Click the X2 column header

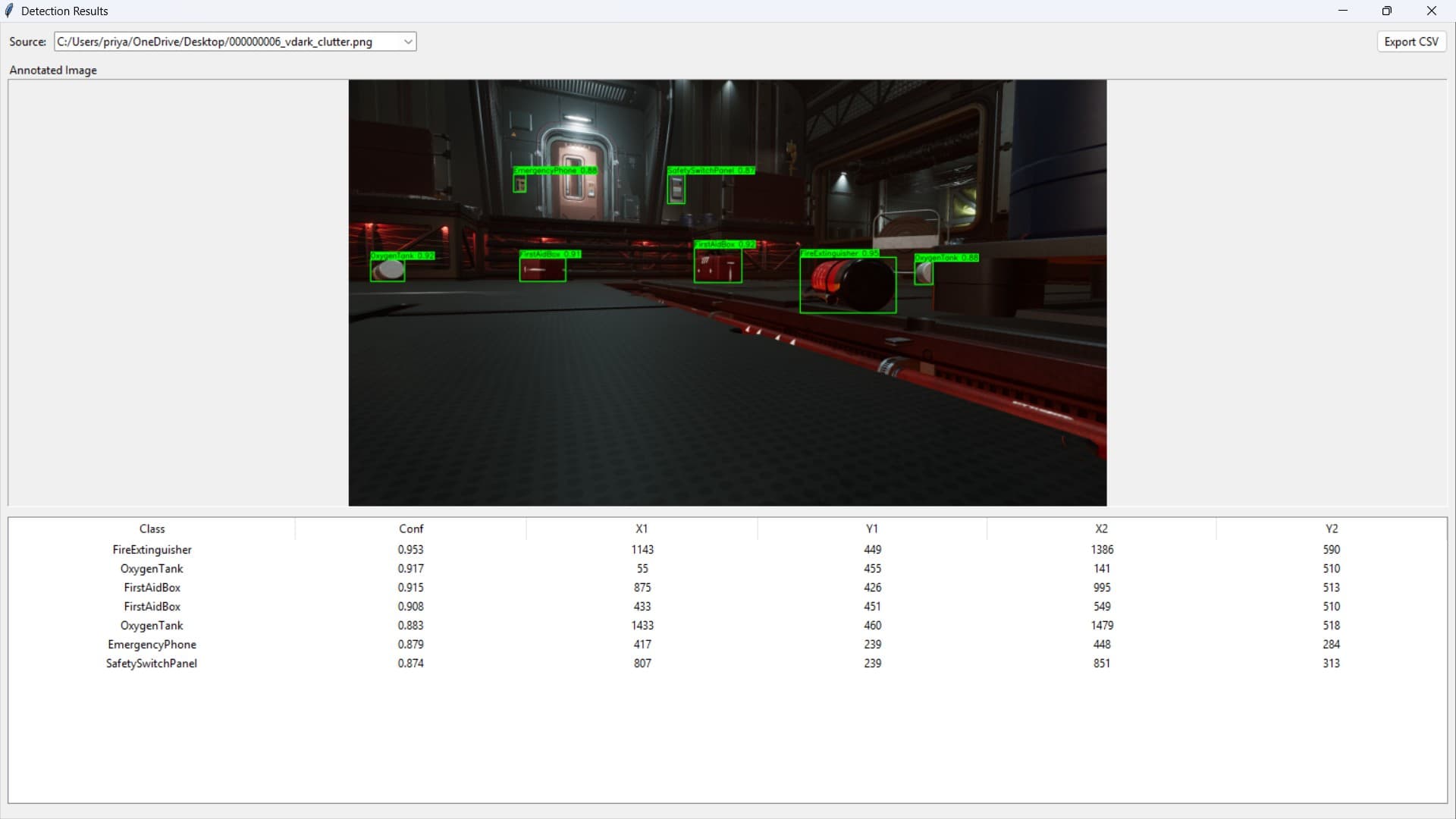[1101, 529]
